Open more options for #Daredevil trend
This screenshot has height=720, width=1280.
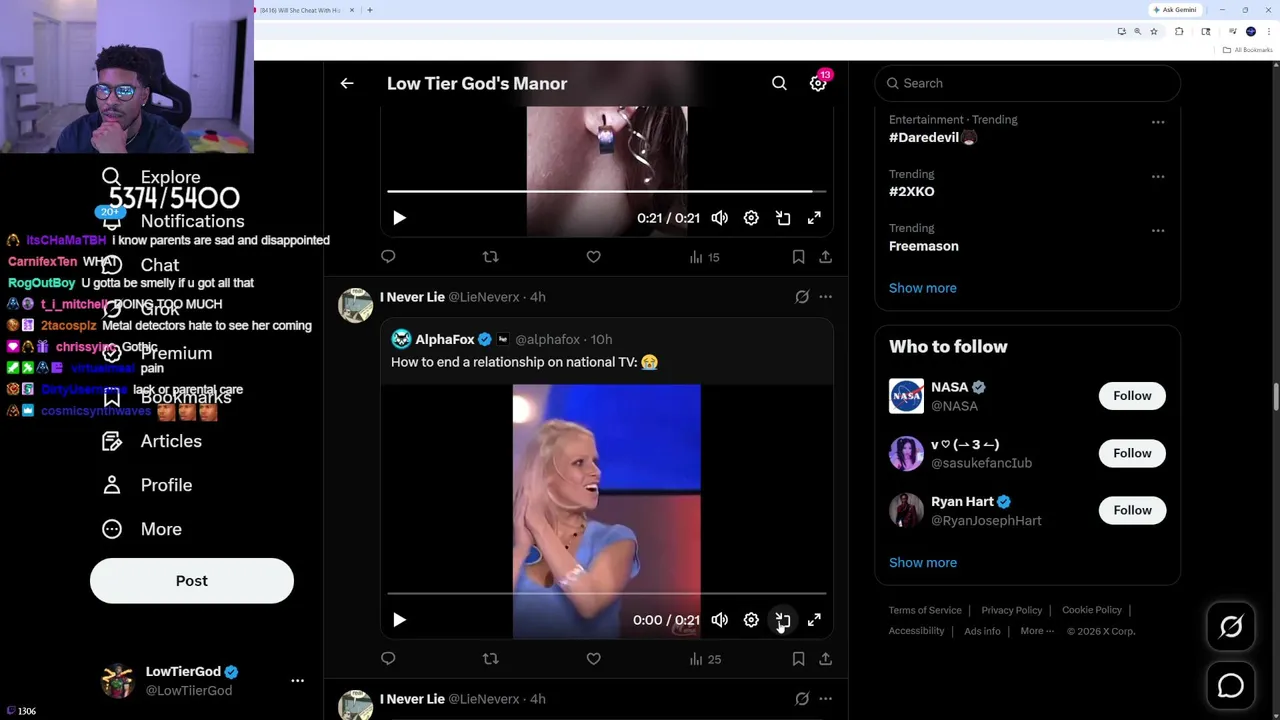pos(1158,122)
